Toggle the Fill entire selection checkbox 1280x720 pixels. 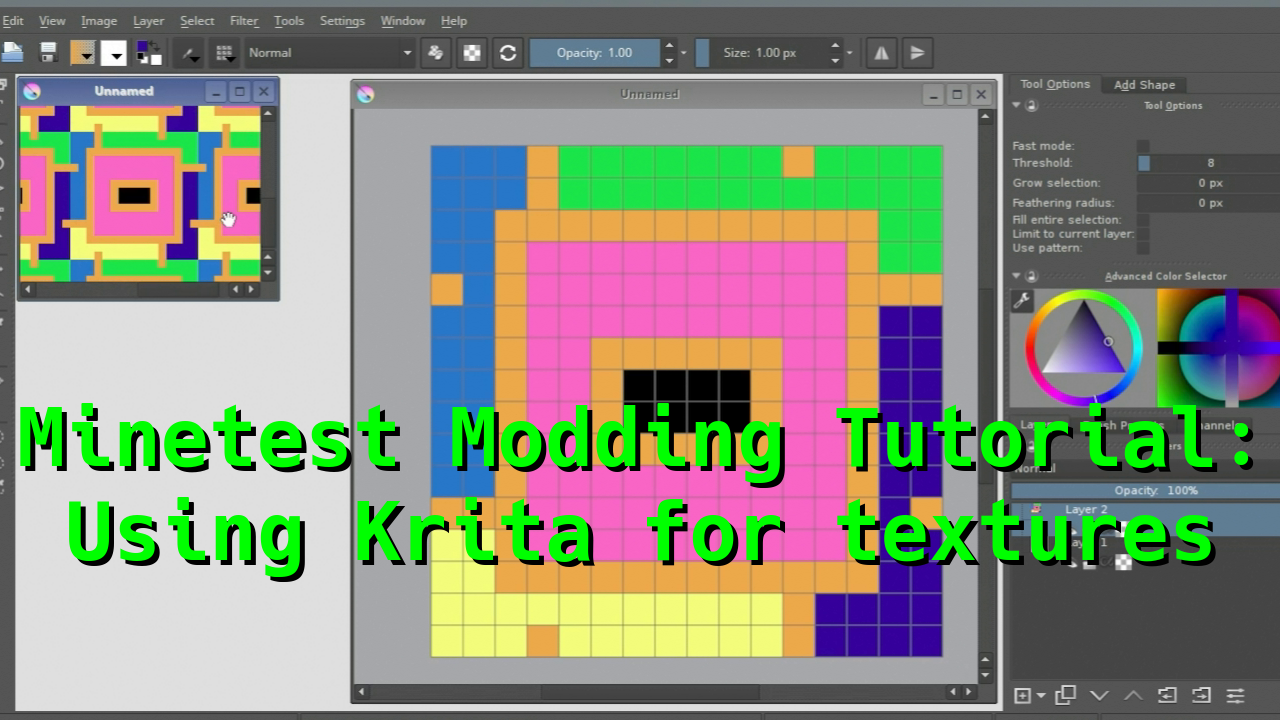1143,220
